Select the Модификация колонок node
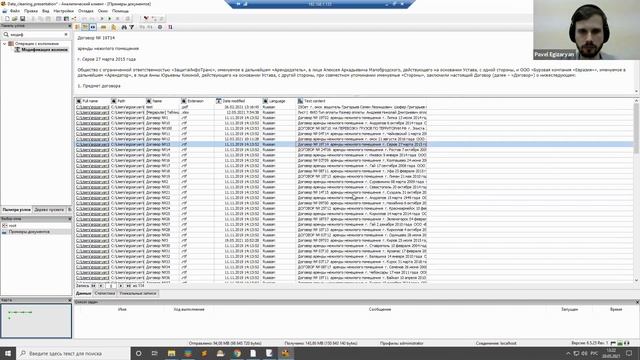This screenshot has height=360, width=640. coord(44,50)
